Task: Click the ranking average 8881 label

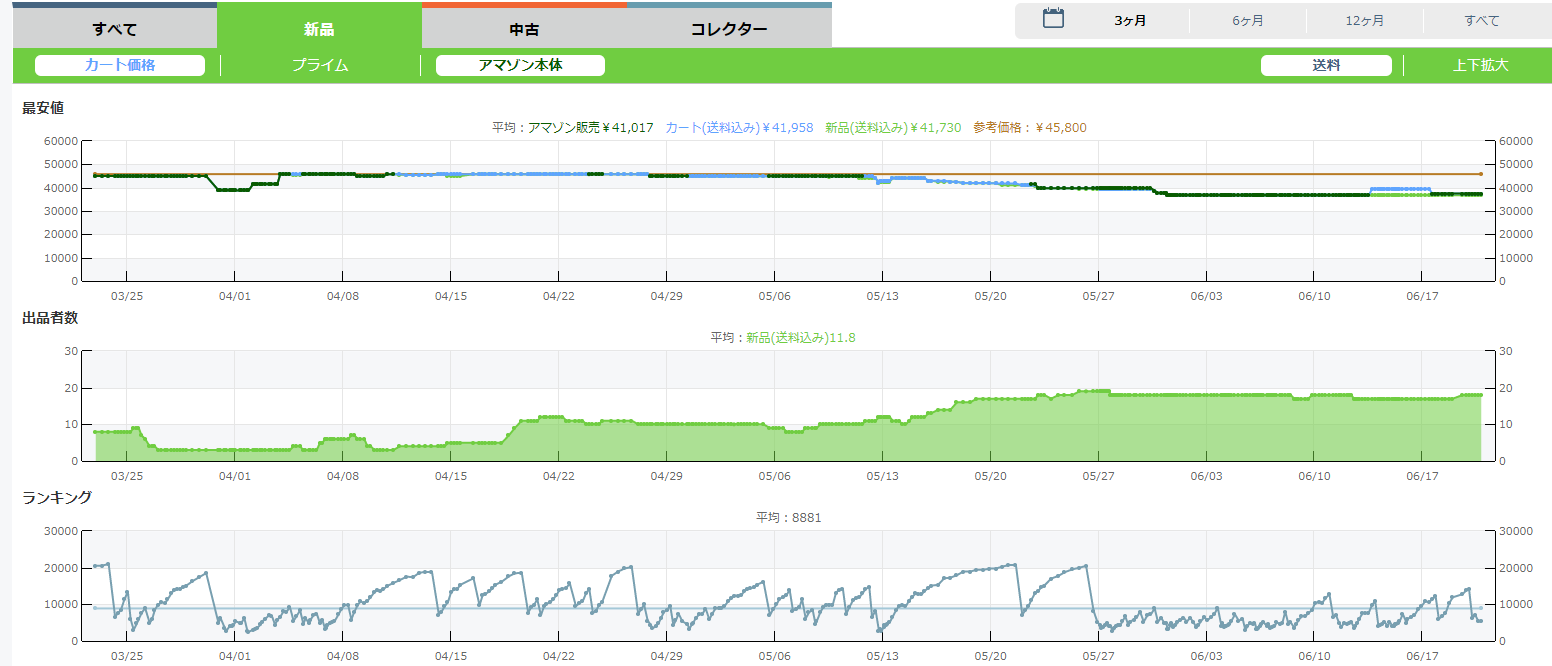Action: pyautogui.click(x=788, y=517)
